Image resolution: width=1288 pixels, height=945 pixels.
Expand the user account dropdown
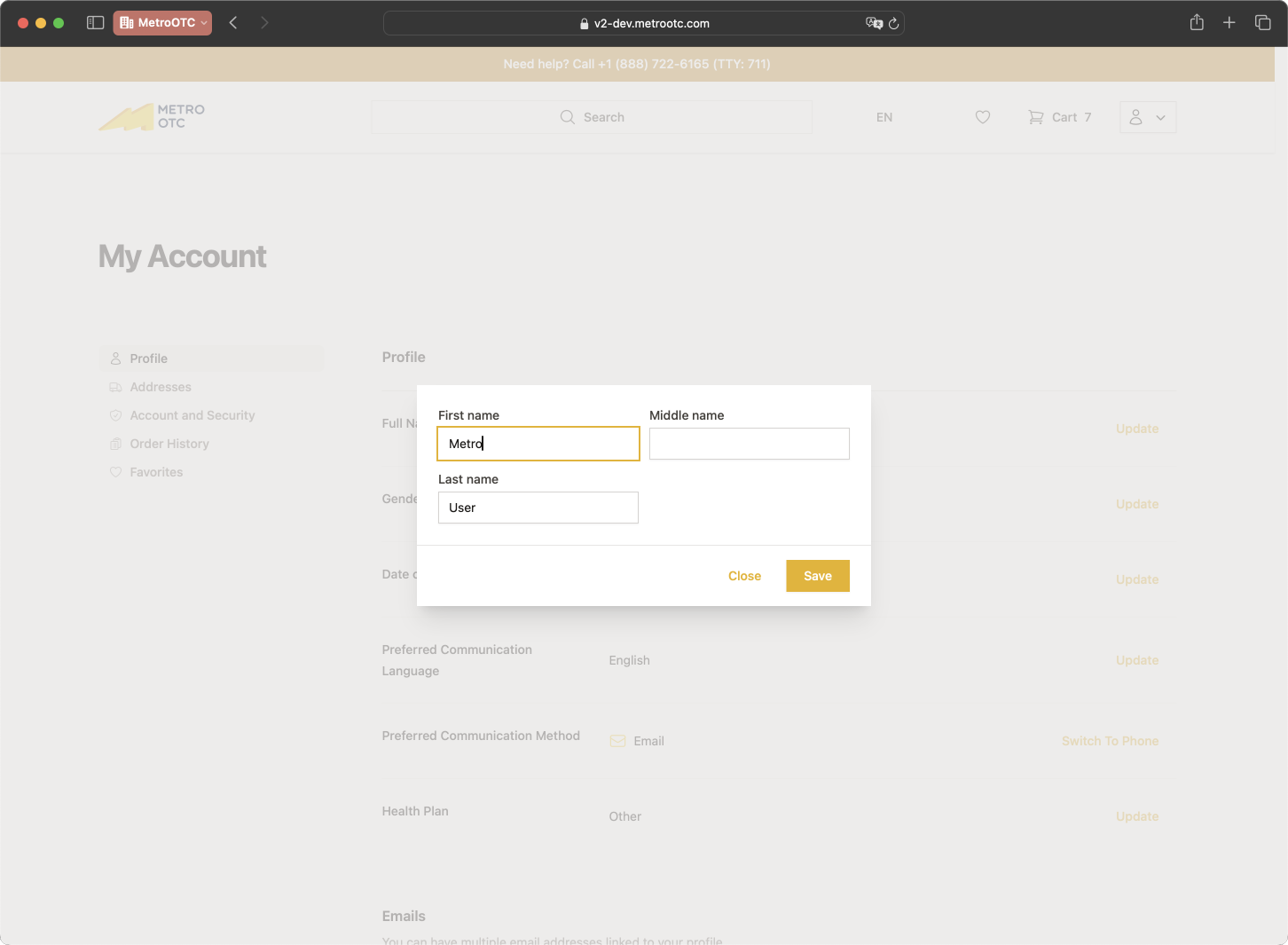[1148, 117]
